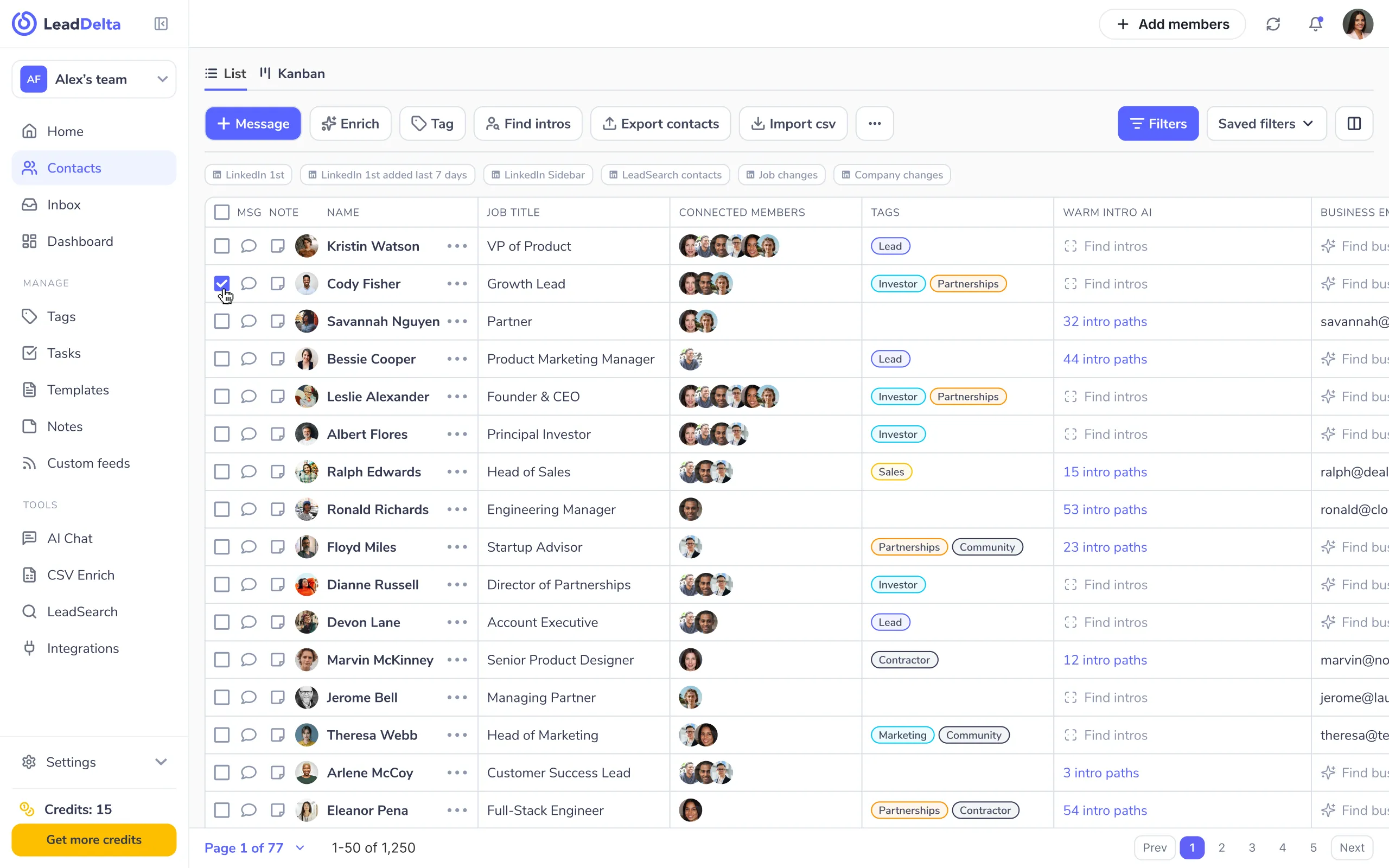Go to page 3 in pagination
The image size is (1389, 868).
1252,848
